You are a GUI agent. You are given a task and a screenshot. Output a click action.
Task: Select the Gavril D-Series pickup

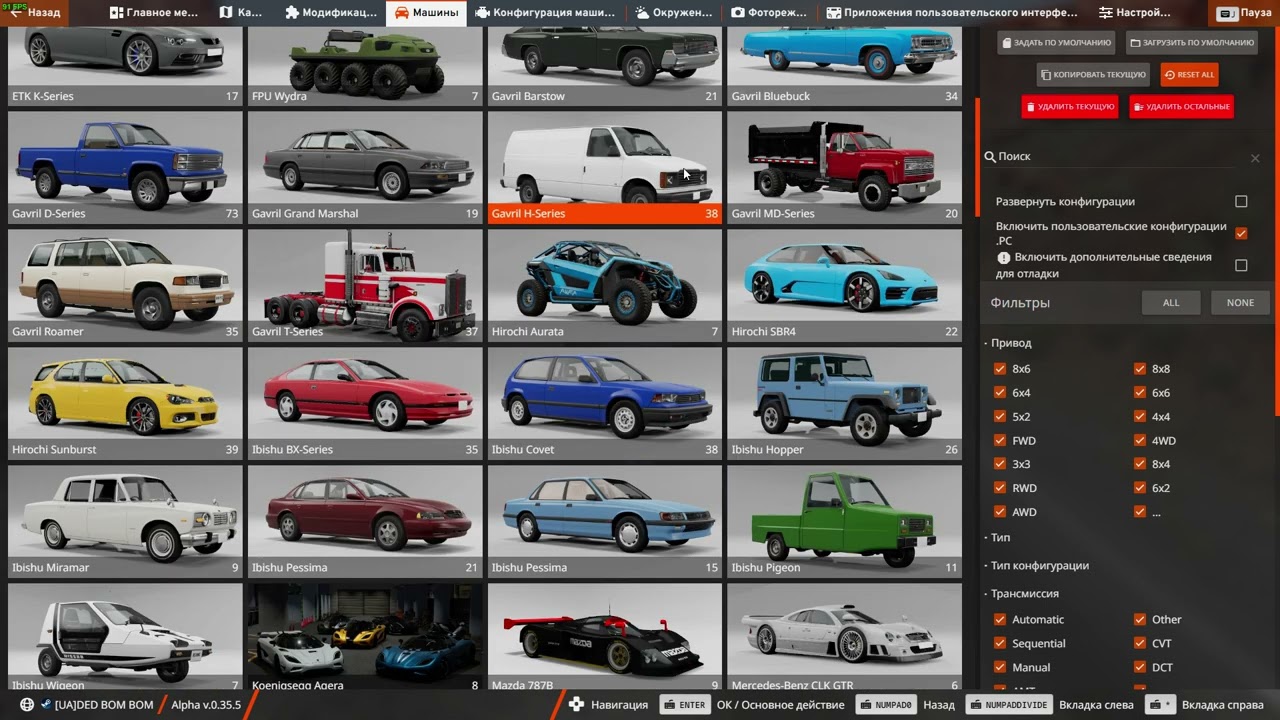[125, 167]
